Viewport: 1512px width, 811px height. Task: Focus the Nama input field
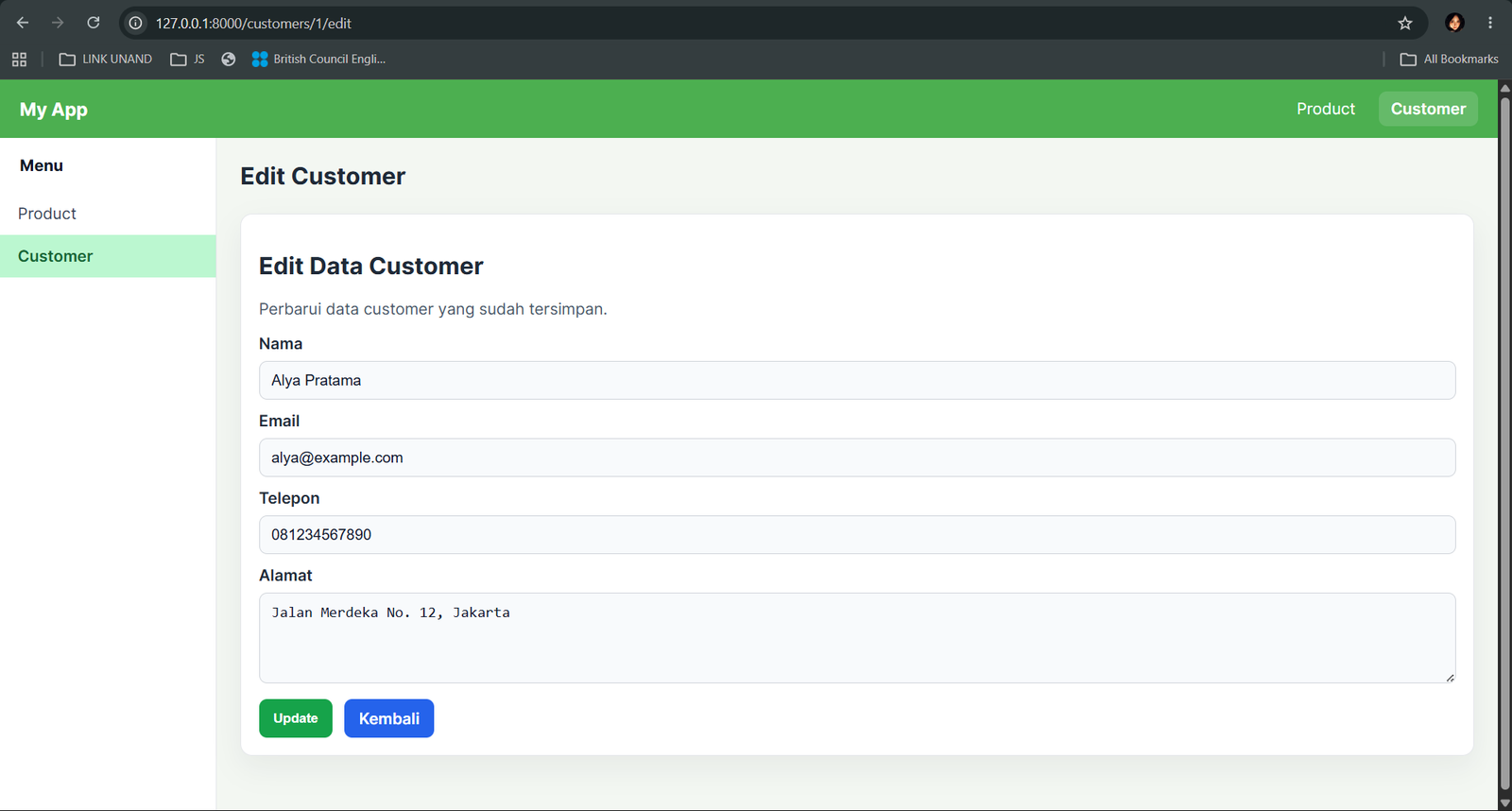pyautogui.click(x=857, y=380)
